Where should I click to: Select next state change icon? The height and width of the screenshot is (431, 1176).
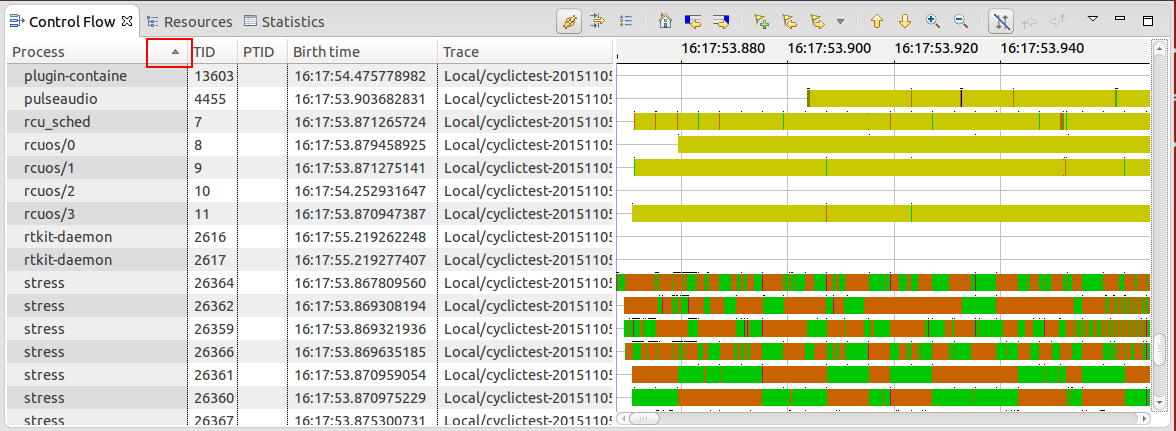721,21
